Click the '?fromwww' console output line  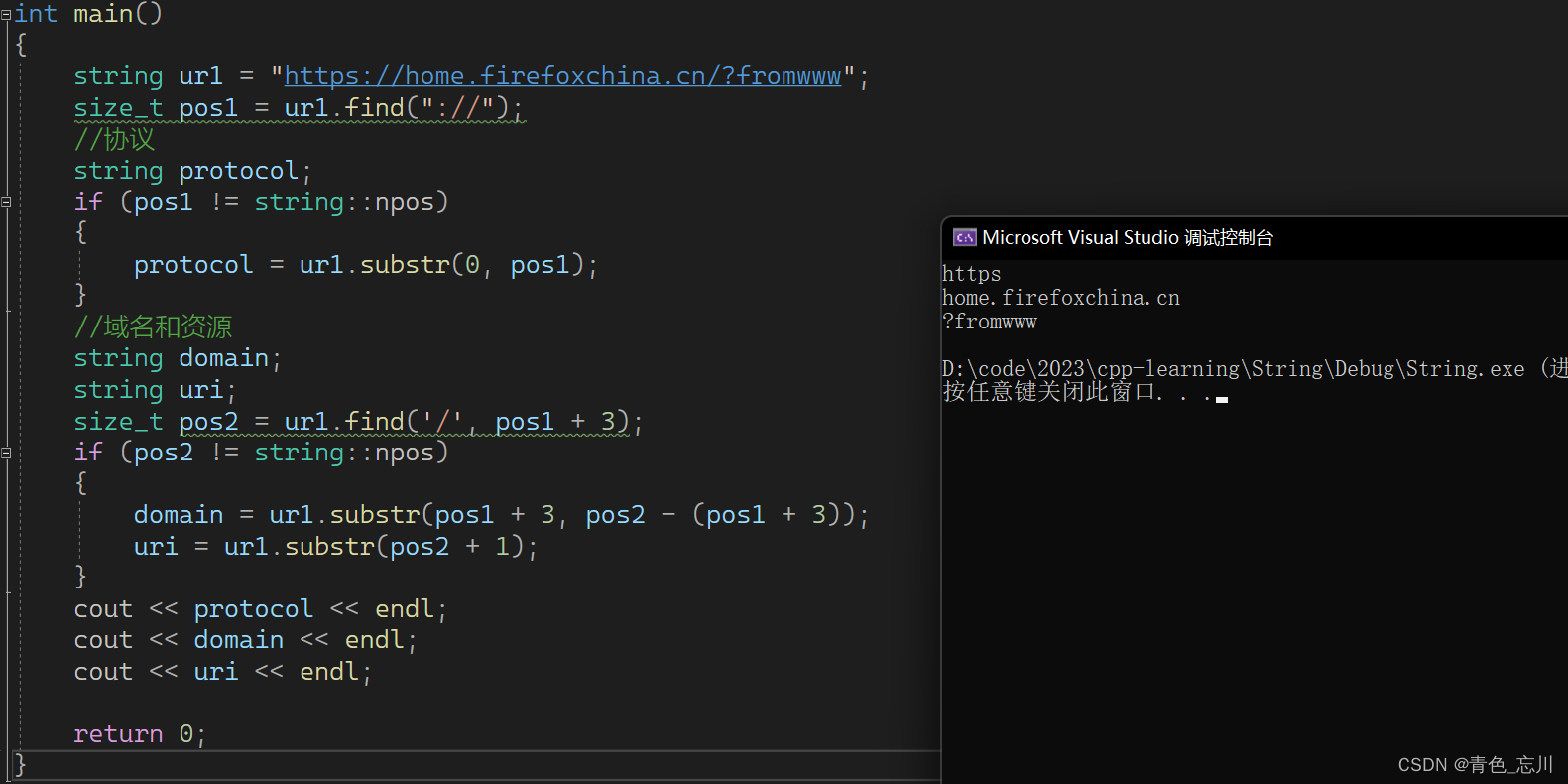[x=989, y=322]
